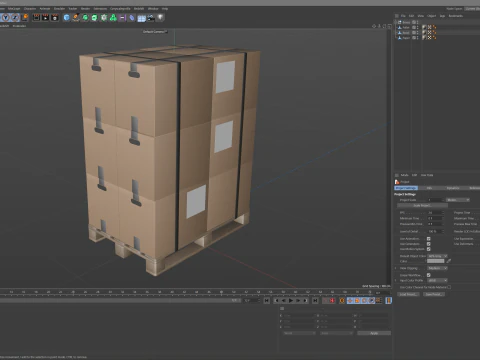Click the Autokeying button in timeline
The width and height of the screenshot is (480, 360).
[332, 301]
